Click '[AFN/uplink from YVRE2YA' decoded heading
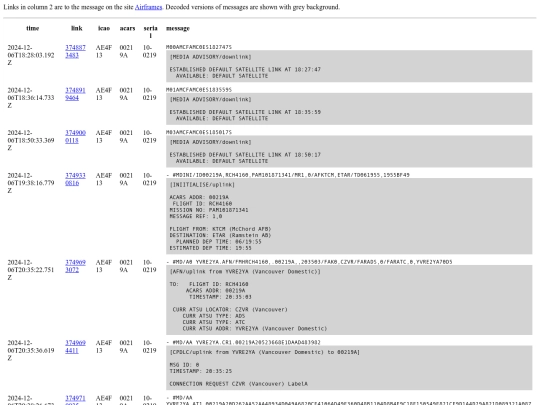 [x=245, y=271]
